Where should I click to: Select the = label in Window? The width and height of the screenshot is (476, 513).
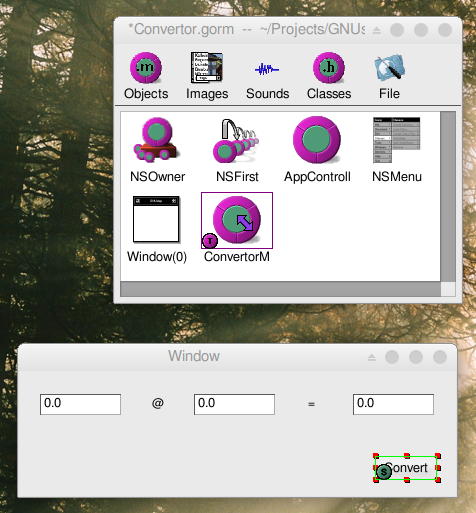click(x=311, y=404)
